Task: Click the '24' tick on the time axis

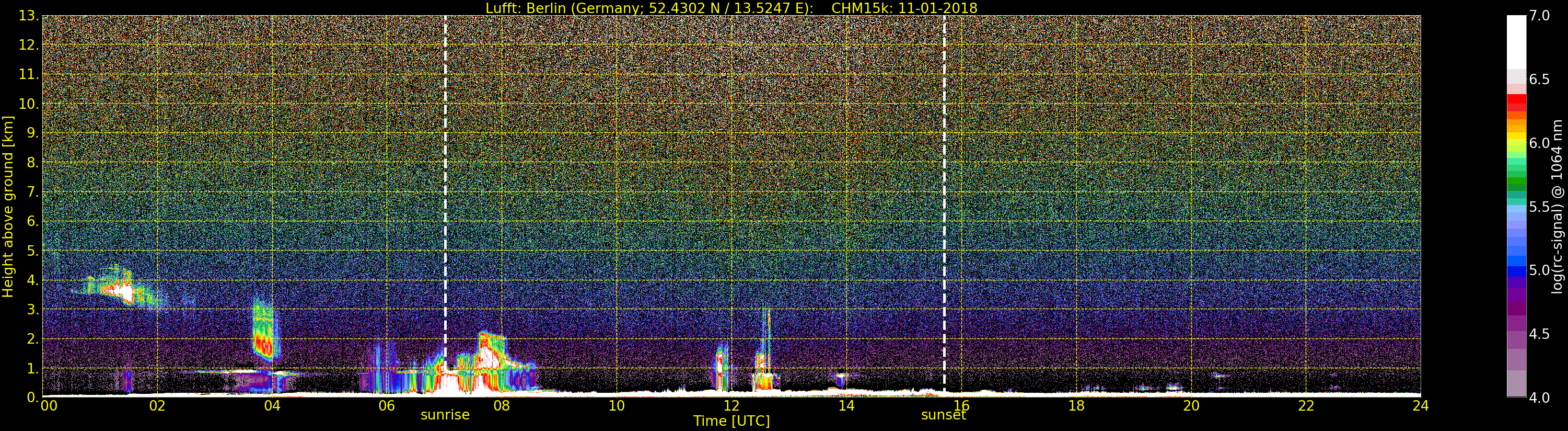Action: tap(1420, 406)
